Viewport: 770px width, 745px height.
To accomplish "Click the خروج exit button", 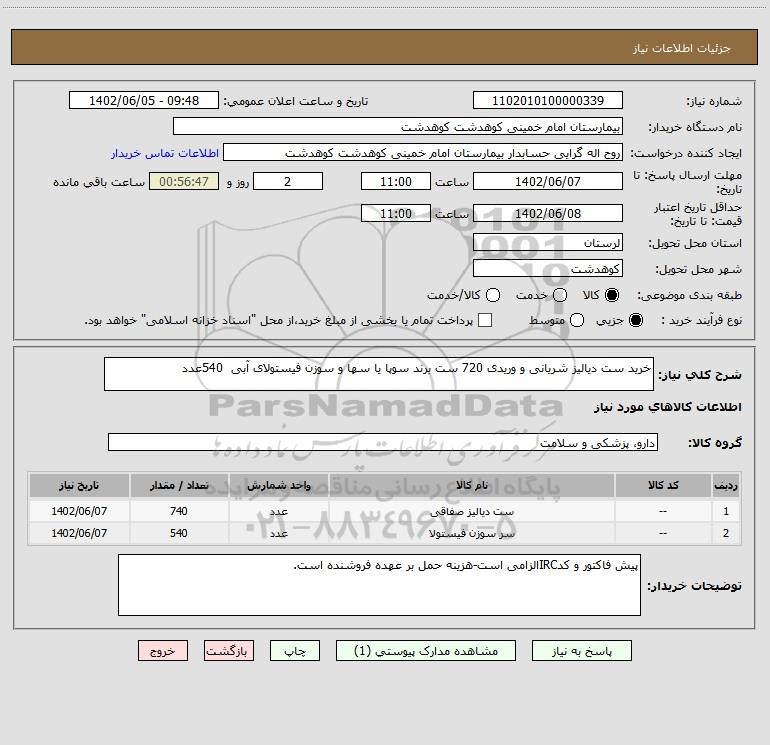I will (163, 651).
